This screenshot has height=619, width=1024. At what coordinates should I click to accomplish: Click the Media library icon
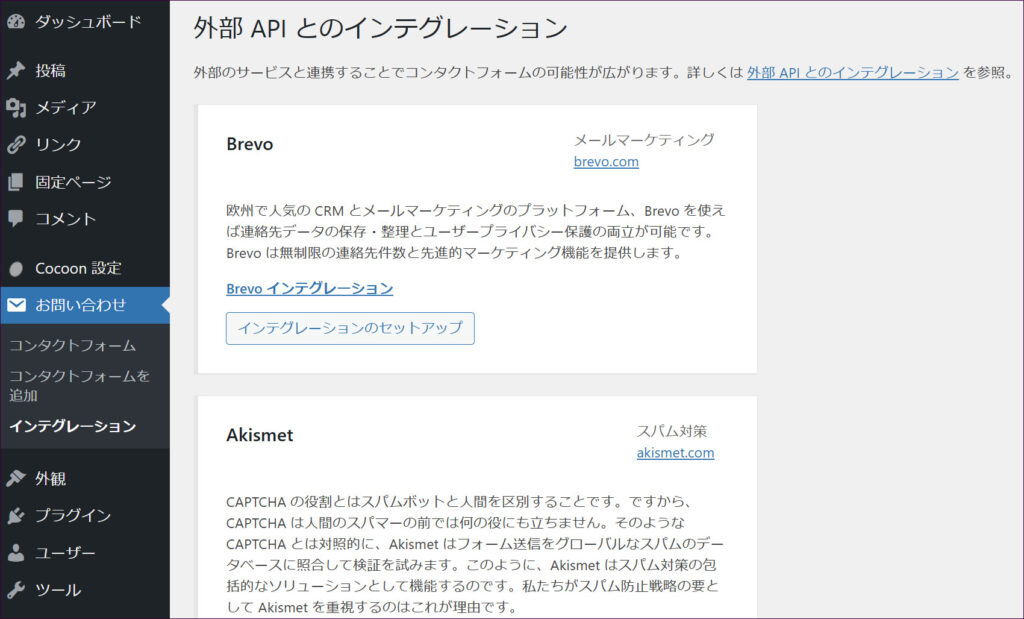pos(16,108)
